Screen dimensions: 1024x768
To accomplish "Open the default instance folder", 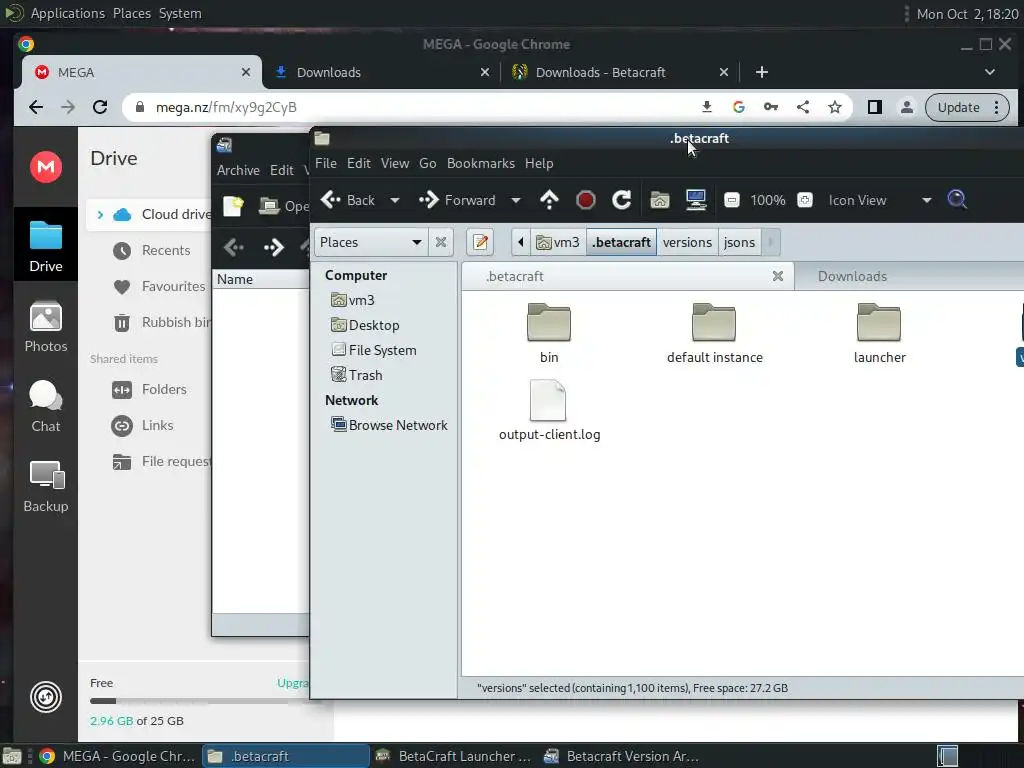I will pos(714,333).
